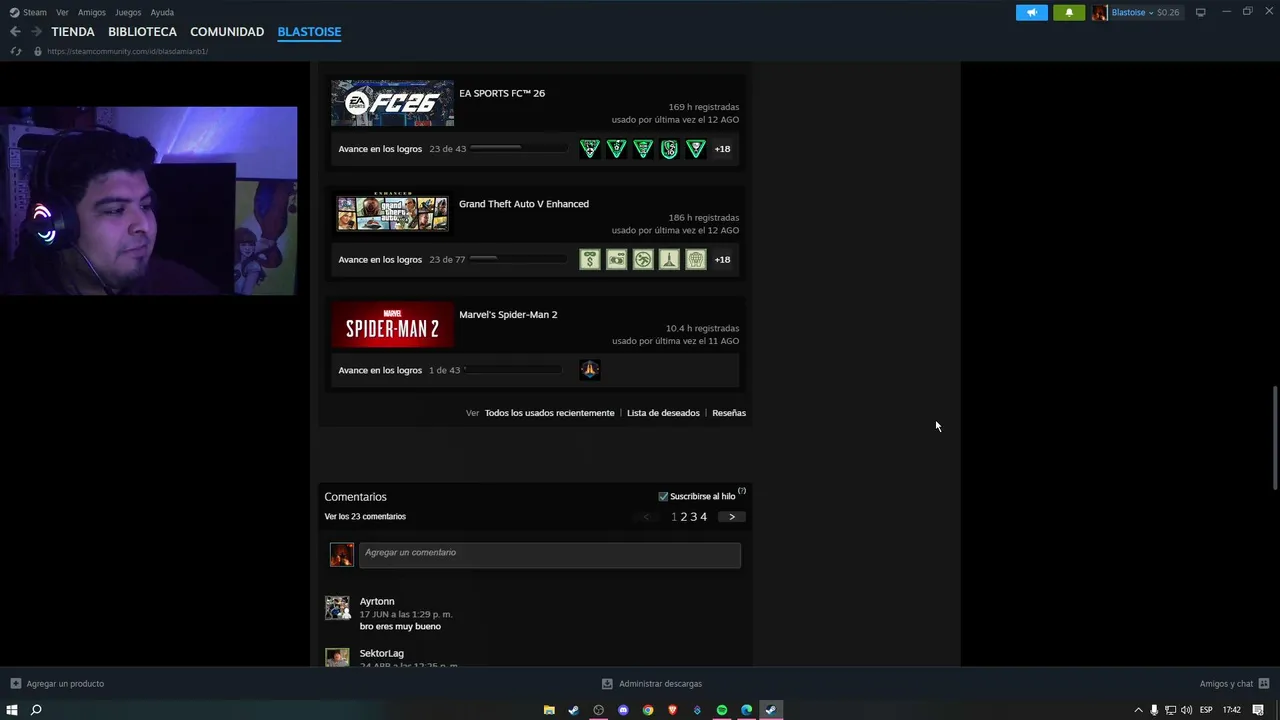The image size is (1280, 720).
Task: Click the volume speaker icon in system tray
Action: [x=1186, y=710]
